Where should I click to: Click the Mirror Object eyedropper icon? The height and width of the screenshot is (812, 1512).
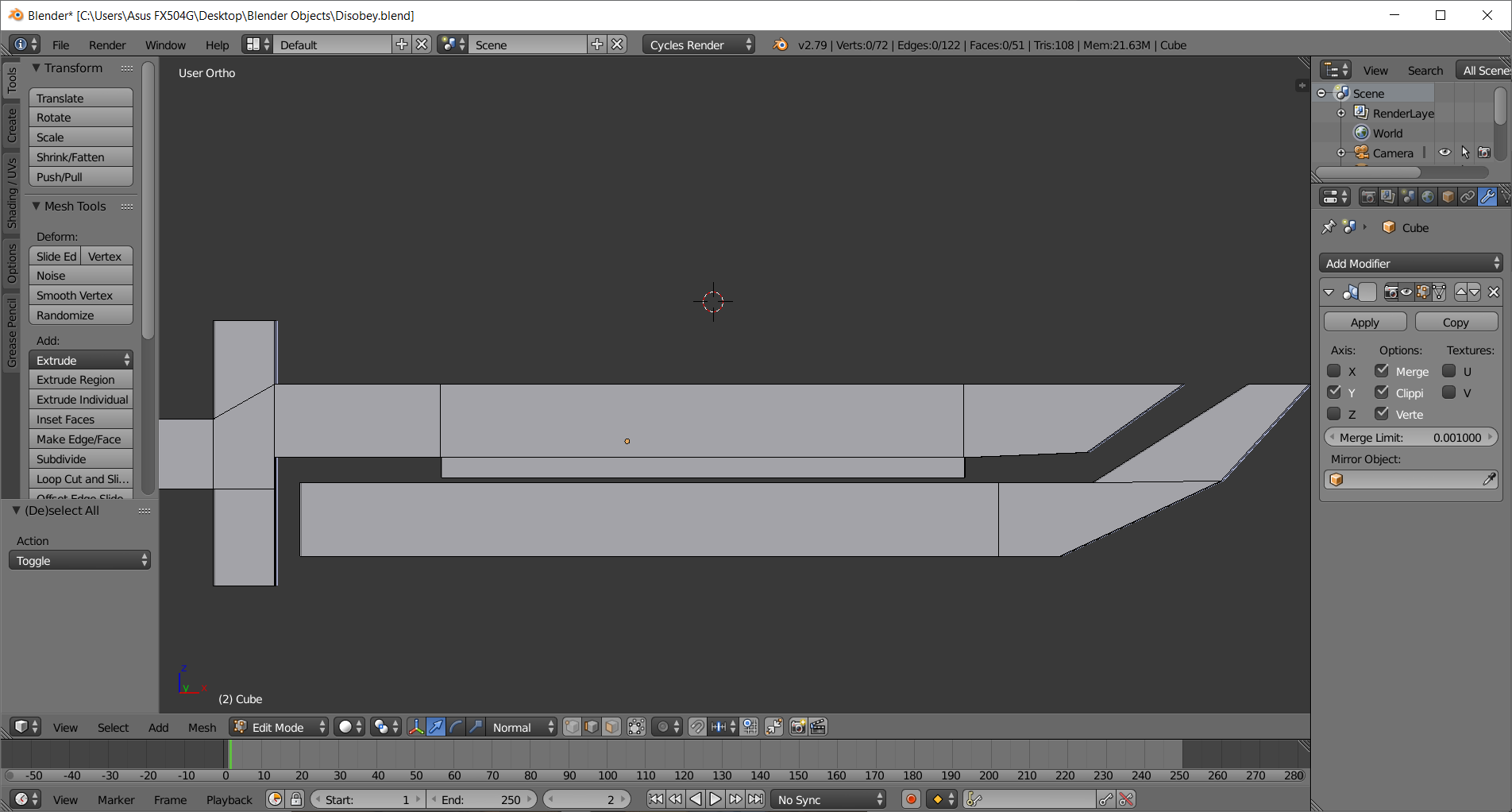1489,479
